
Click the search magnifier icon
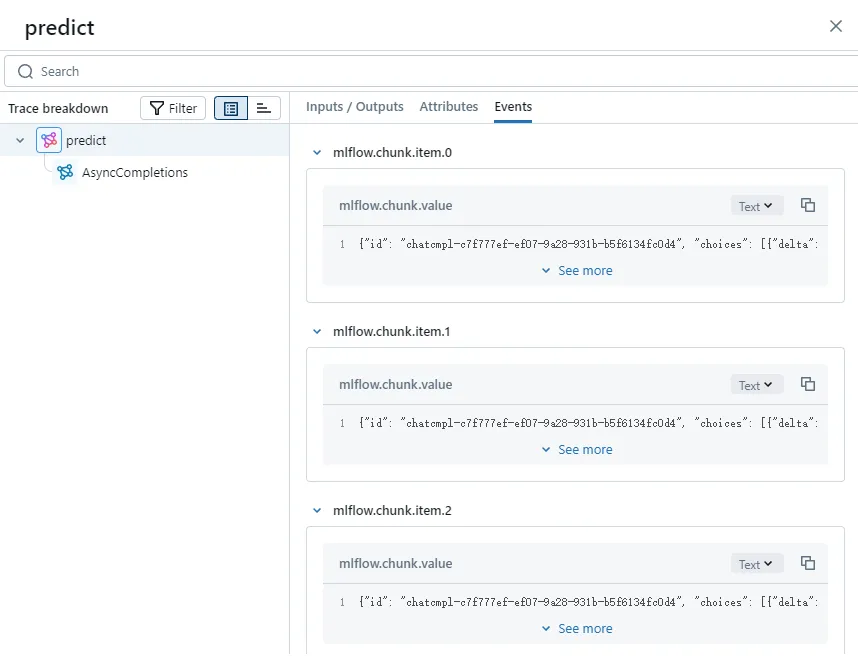coord(25,71)
